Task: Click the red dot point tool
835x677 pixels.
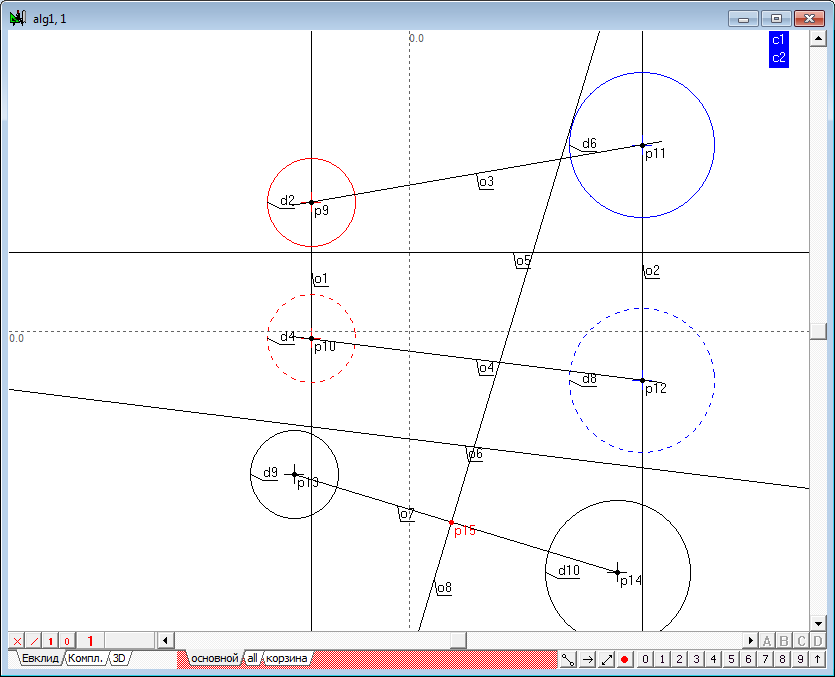Action: (x=625, y=659)
